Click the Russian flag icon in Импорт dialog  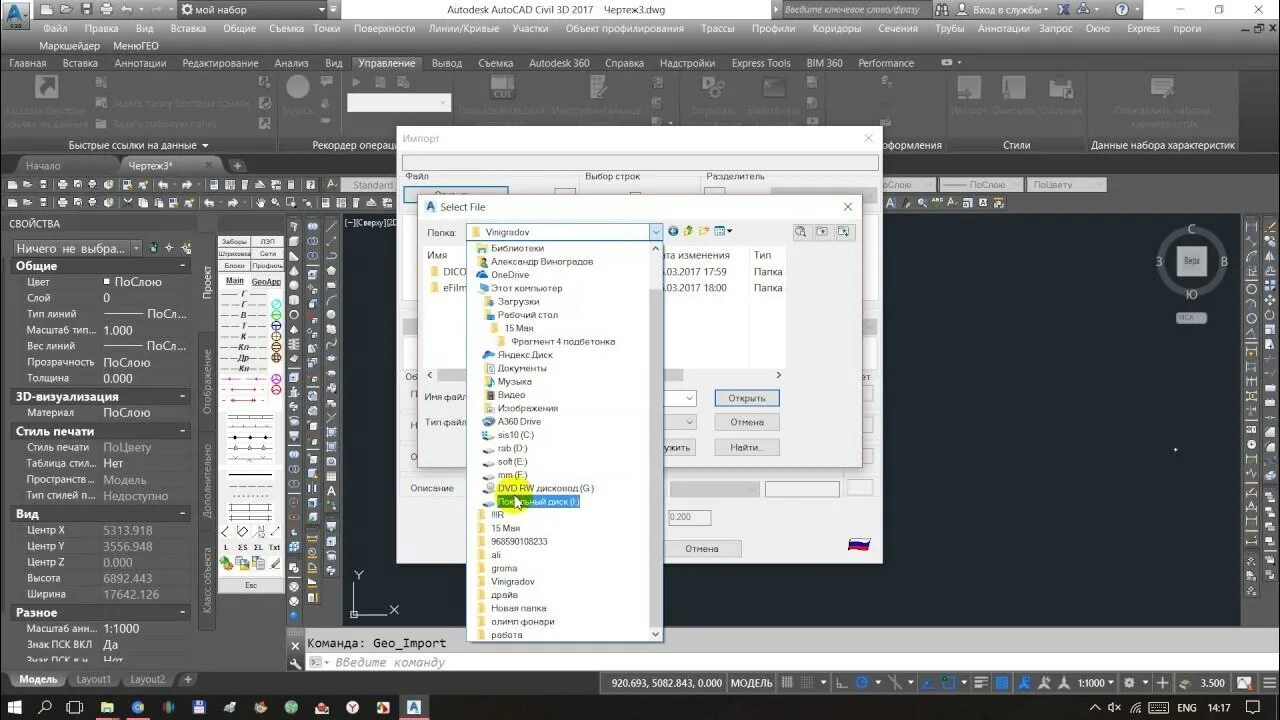[x=859, y=545]
